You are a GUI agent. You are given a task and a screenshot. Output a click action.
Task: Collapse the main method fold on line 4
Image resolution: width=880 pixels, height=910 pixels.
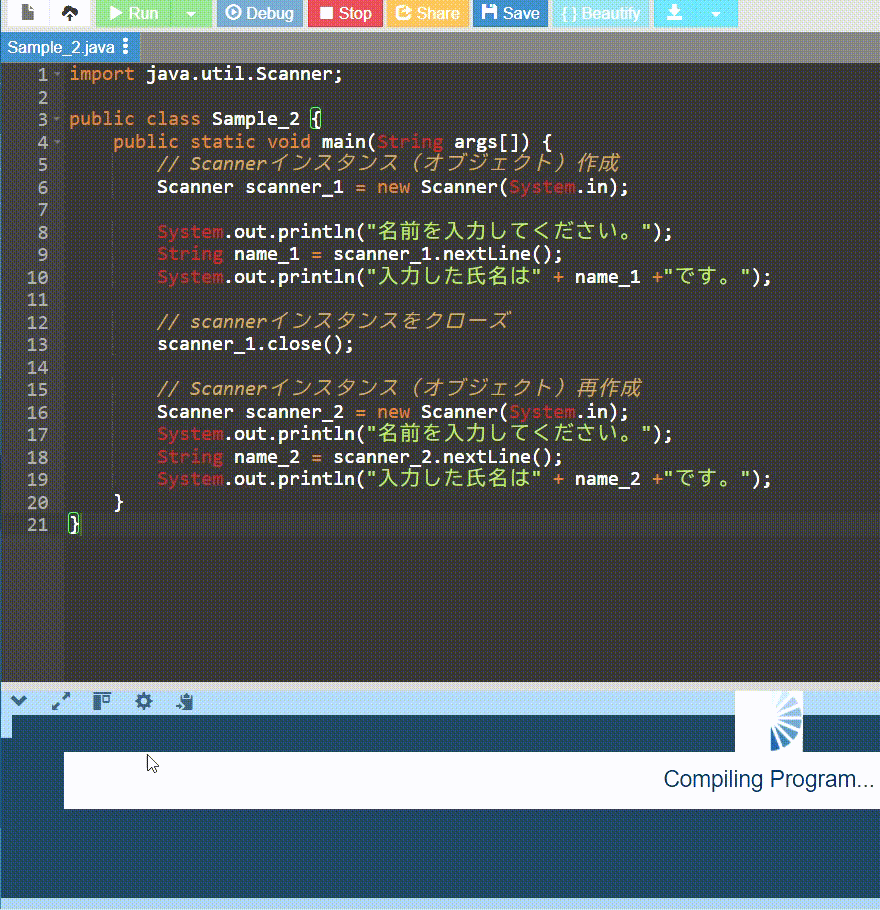[x=57, y=142]
